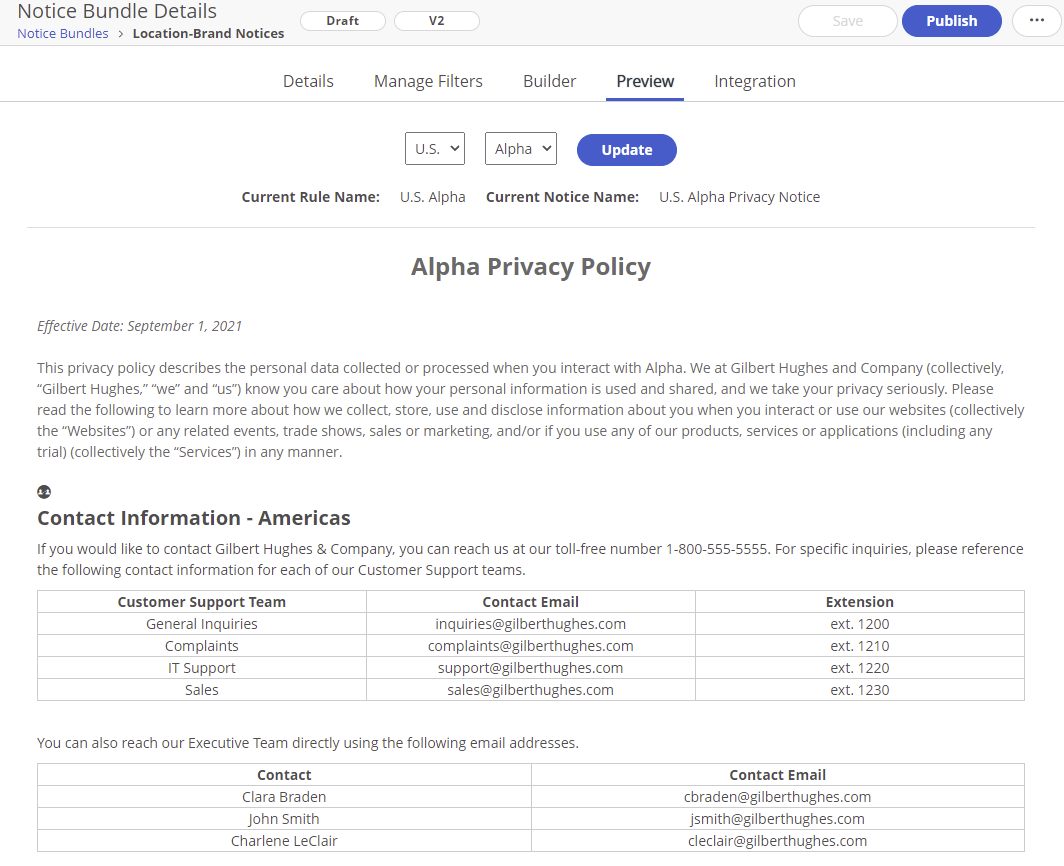The height and width of the screenshot is (866, 1064).
Task: Email General Inquiries at inquiries@gilberthughes.com
Action: pos(530,623)
